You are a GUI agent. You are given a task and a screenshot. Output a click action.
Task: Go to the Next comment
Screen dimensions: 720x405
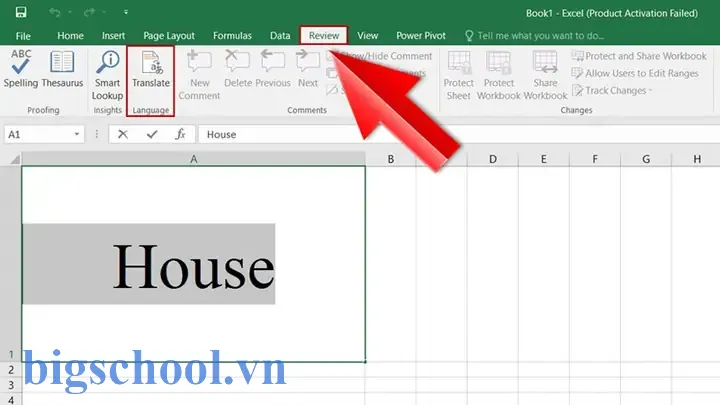click(x=308, y=68)
